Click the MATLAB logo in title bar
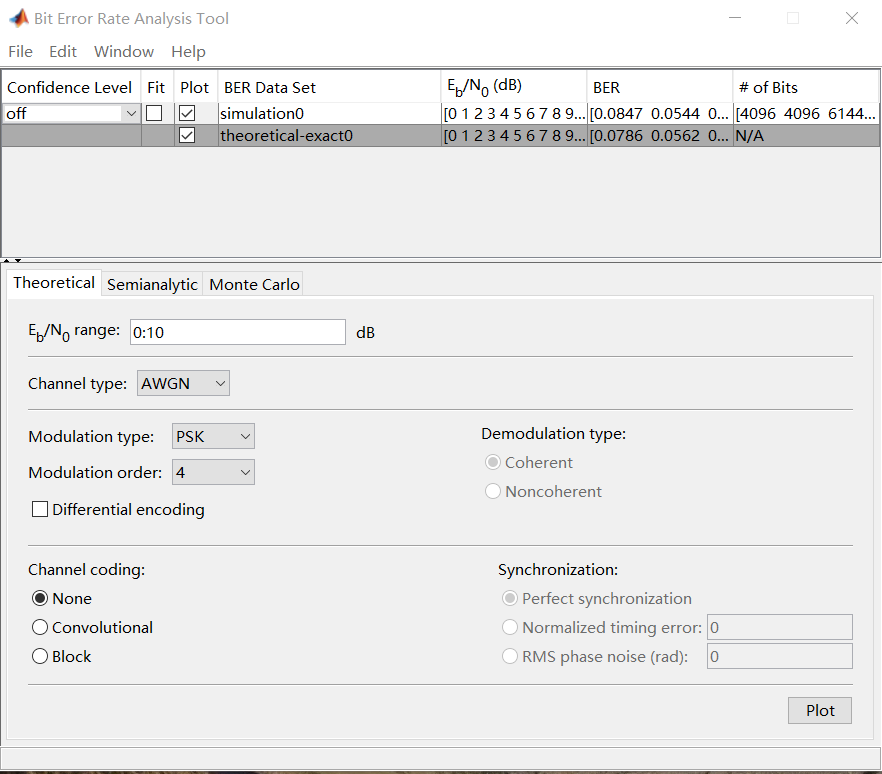 pyautogui.click(x=19, y=18)
